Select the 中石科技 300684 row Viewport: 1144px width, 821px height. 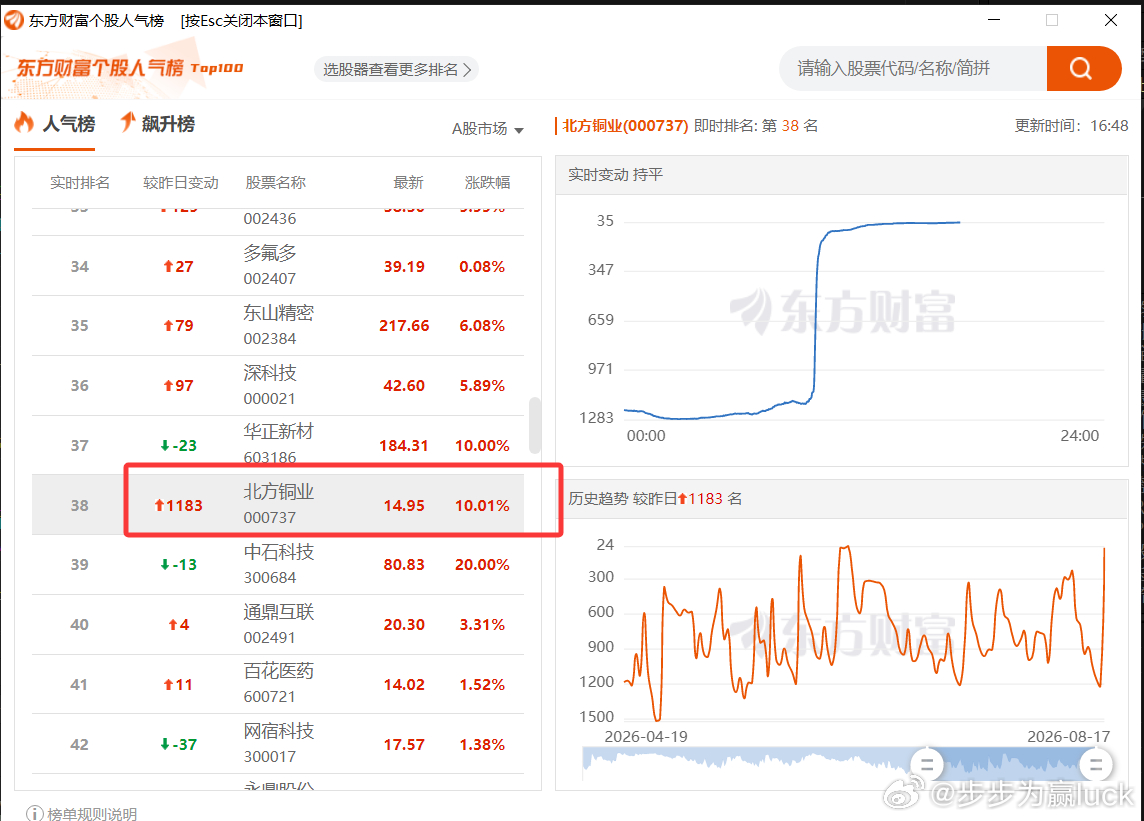tap(278, 564)
